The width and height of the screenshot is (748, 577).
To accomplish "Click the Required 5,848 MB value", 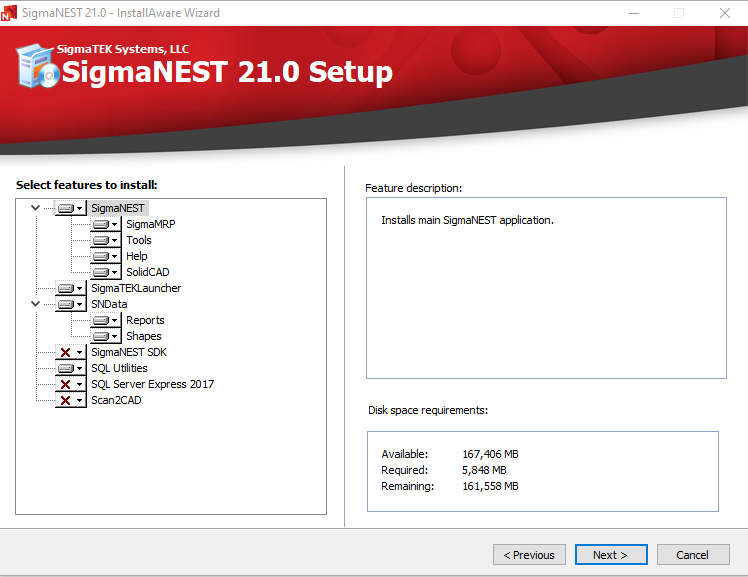I will pos(484,470).
